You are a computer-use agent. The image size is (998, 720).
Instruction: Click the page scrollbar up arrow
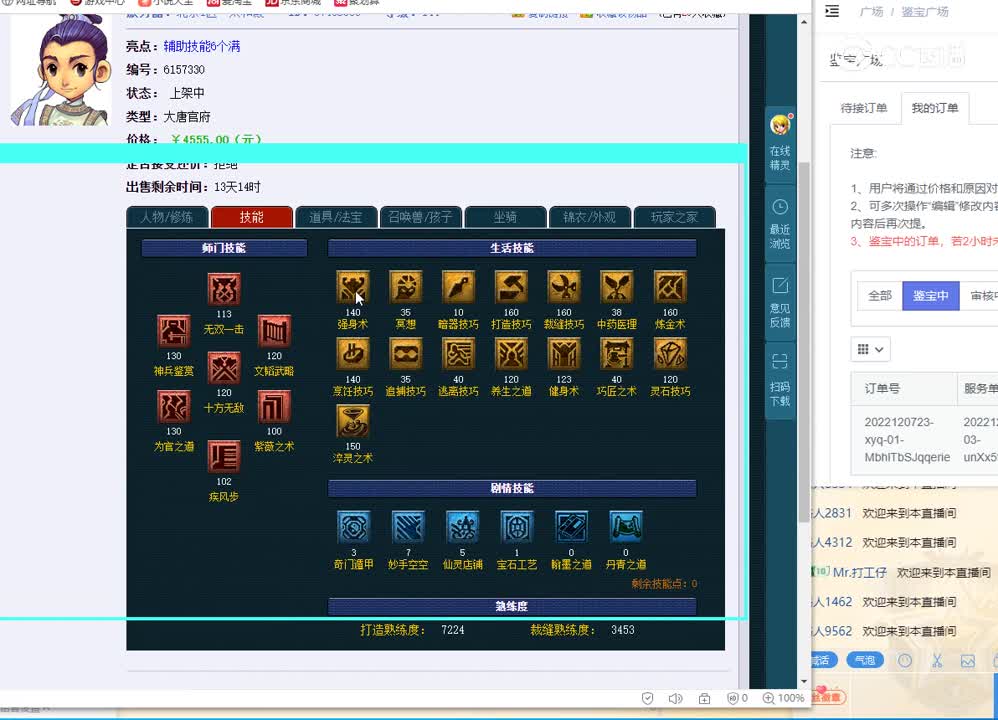804,22
